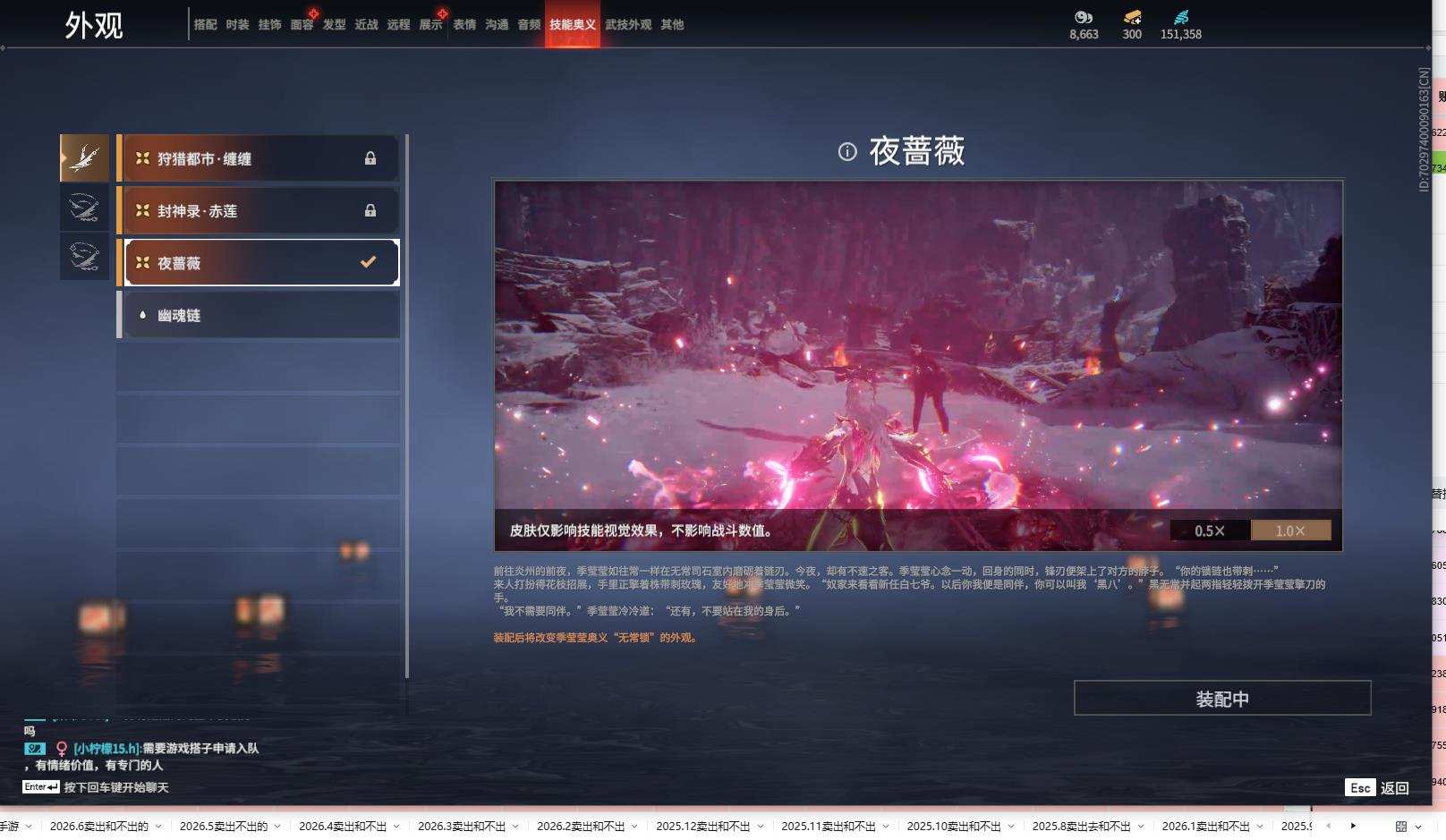Switch to the 武技外观 tab
The width and height of the screenshot is (1446, 840).
(628, 25)
